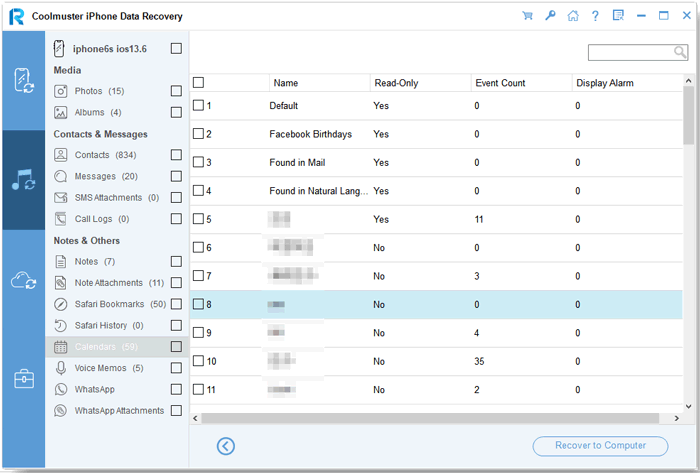Click the vertical scrollbar down arrow
The height and width of the screenshot is (473, 700).
pos(688,407)
